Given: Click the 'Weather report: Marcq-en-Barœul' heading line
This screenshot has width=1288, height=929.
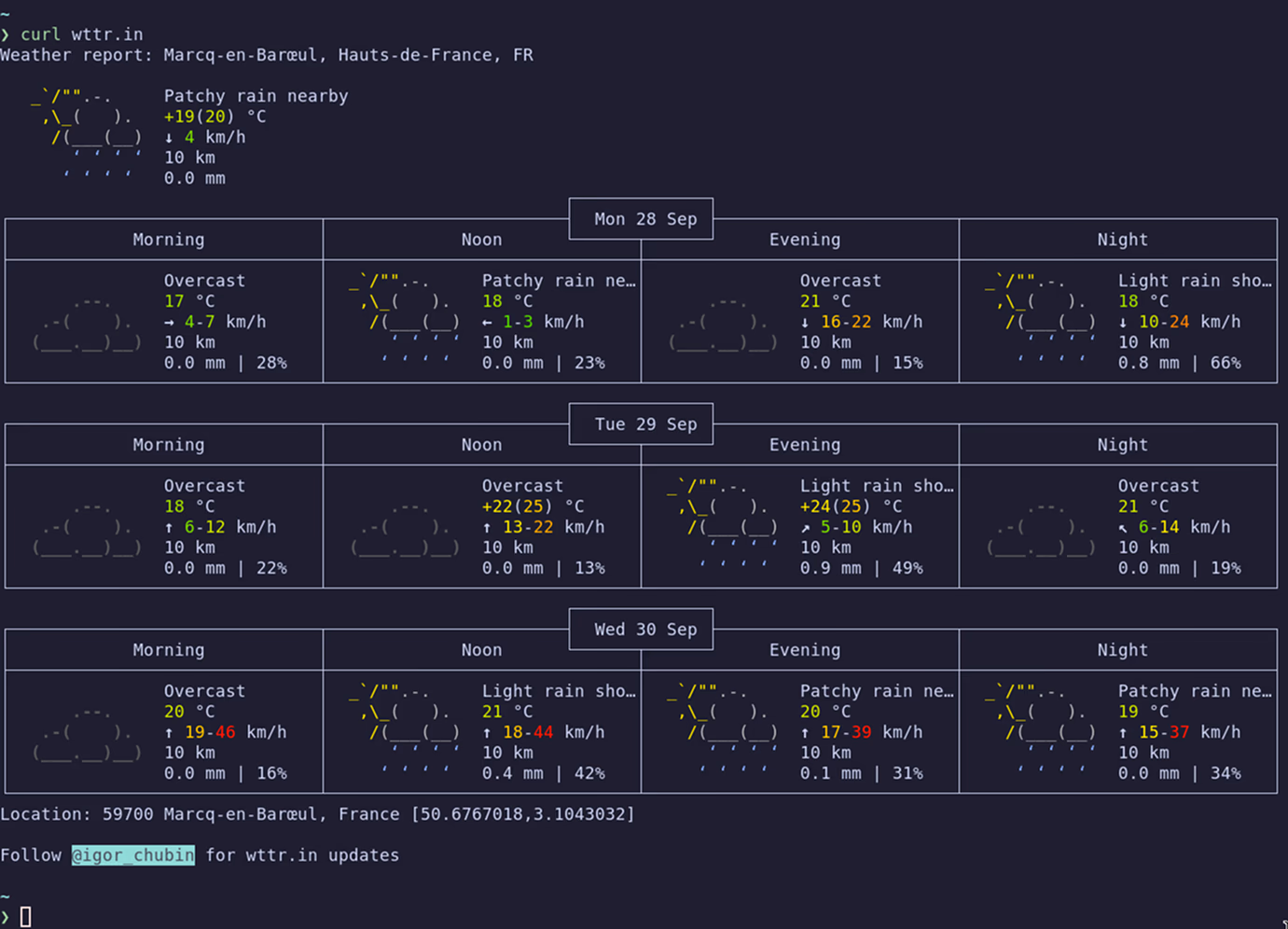Looking at the screenshot, I should pyautogui.click(x=267, y=55).
